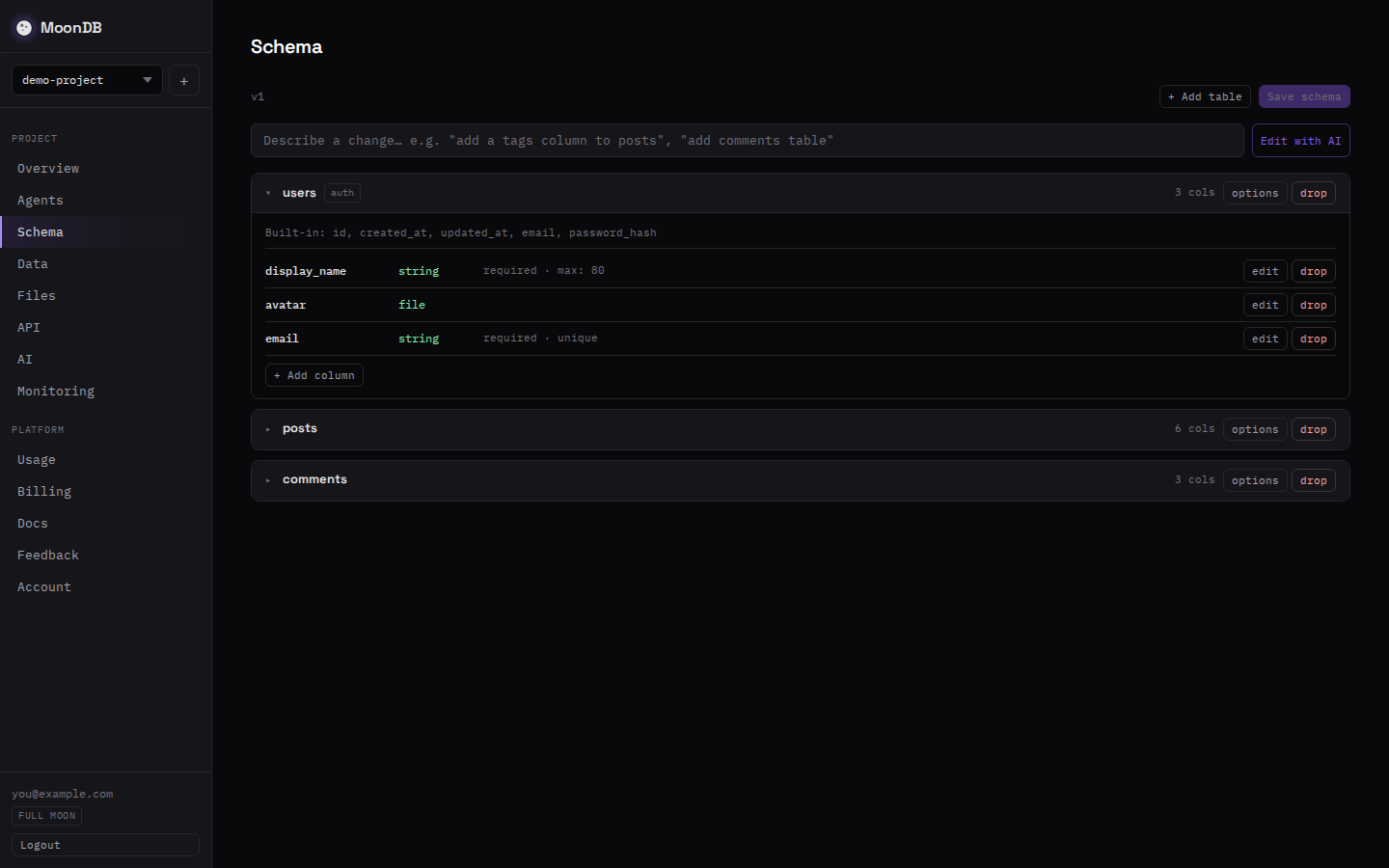Open the Overview page

point(106,169)
